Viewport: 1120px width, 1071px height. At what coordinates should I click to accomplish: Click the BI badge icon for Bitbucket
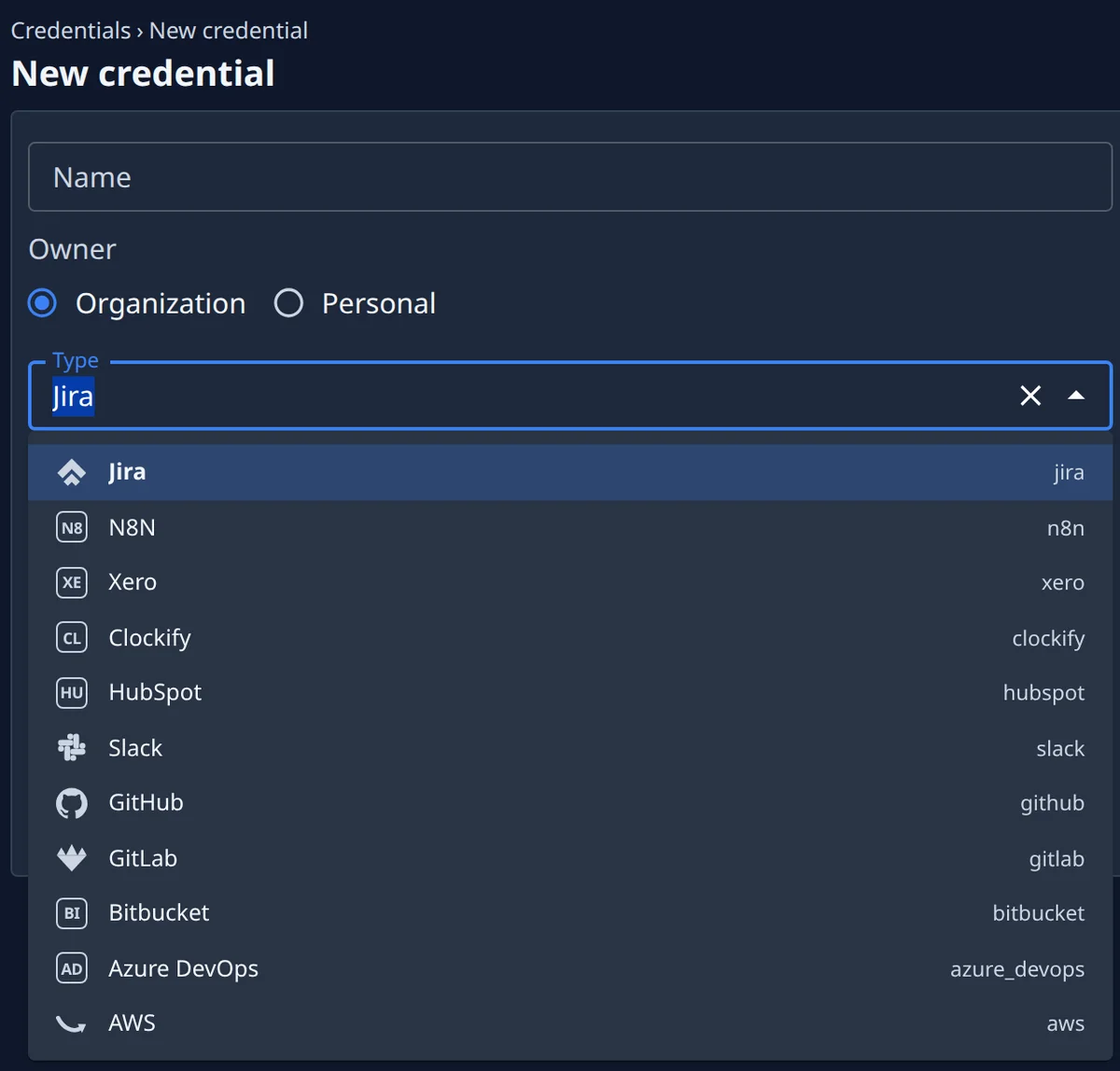coord(72,913)
